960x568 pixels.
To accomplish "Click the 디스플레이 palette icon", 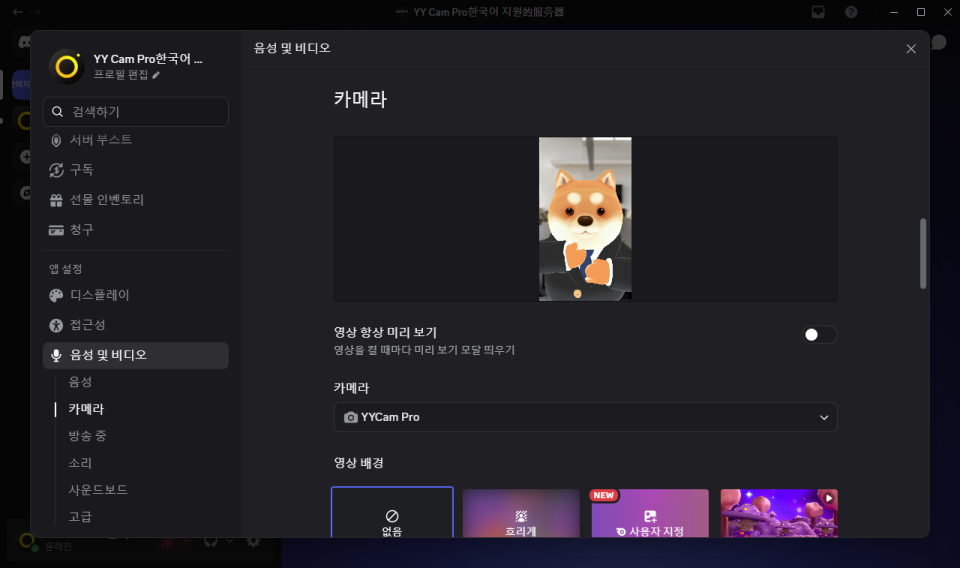I will click(56, 296).
